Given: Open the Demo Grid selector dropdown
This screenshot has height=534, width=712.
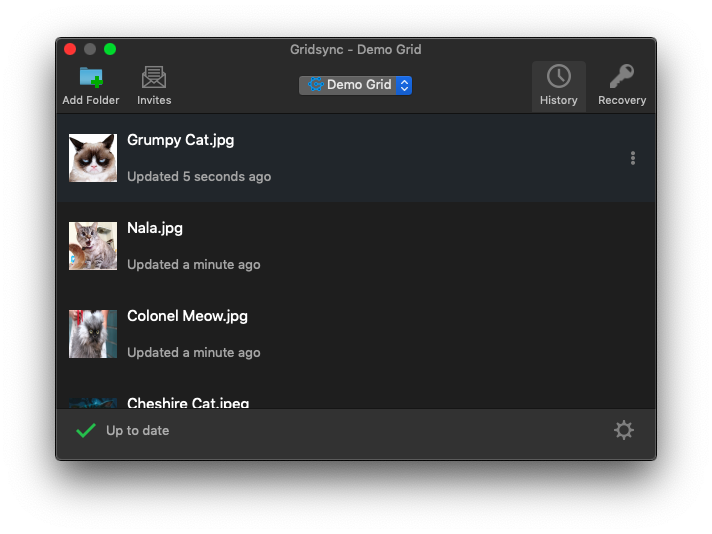Looking at the screenshot, I should (355, 85).
